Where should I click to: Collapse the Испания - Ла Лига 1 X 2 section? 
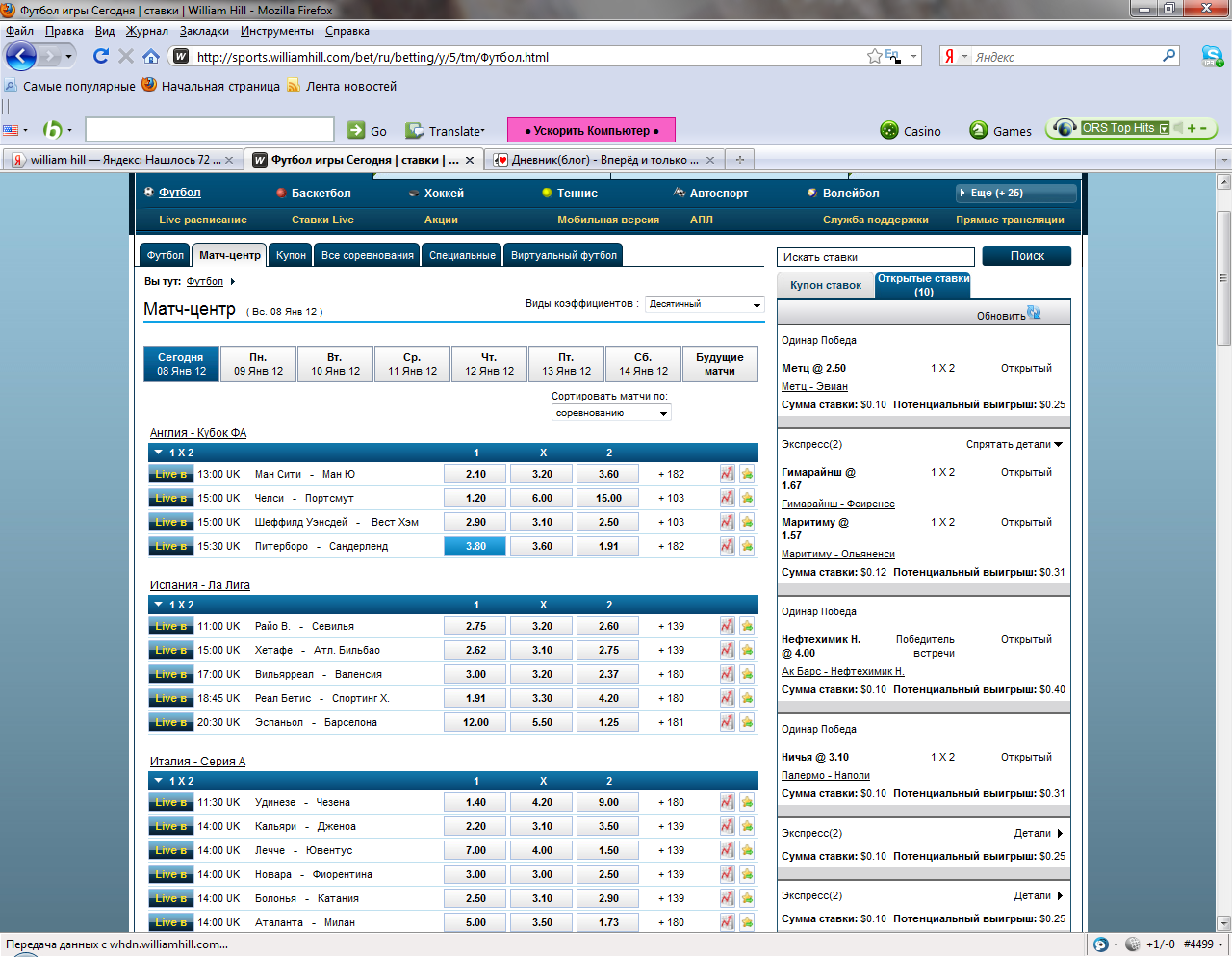pyautogui.click(x=159, y=605)
